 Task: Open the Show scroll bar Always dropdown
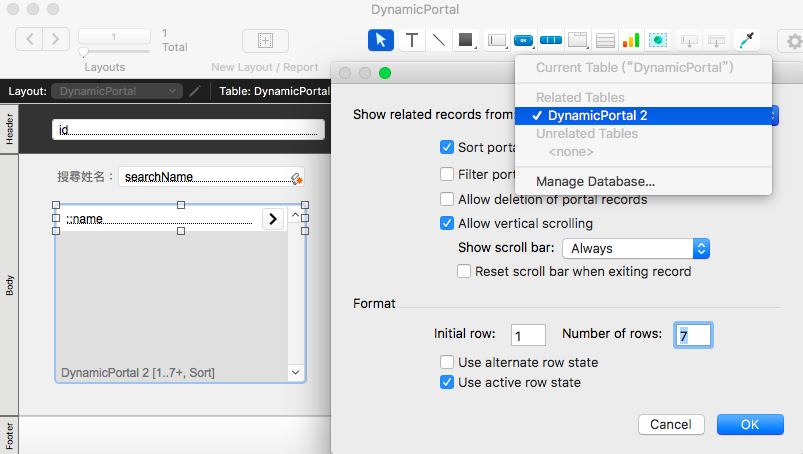coord(636,248)
